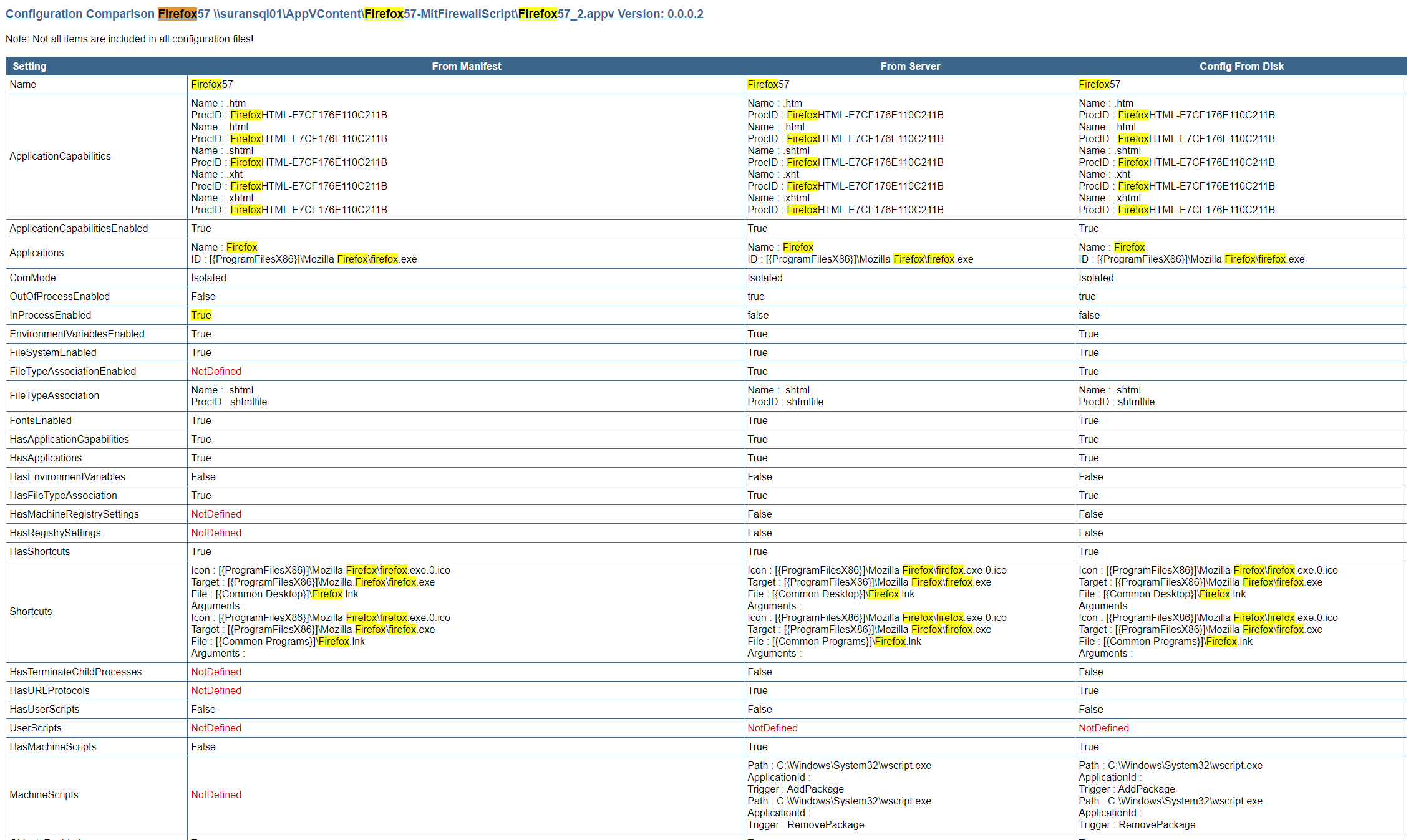
Task: Click the 'From Server' column header
Action: pos(909,66)
